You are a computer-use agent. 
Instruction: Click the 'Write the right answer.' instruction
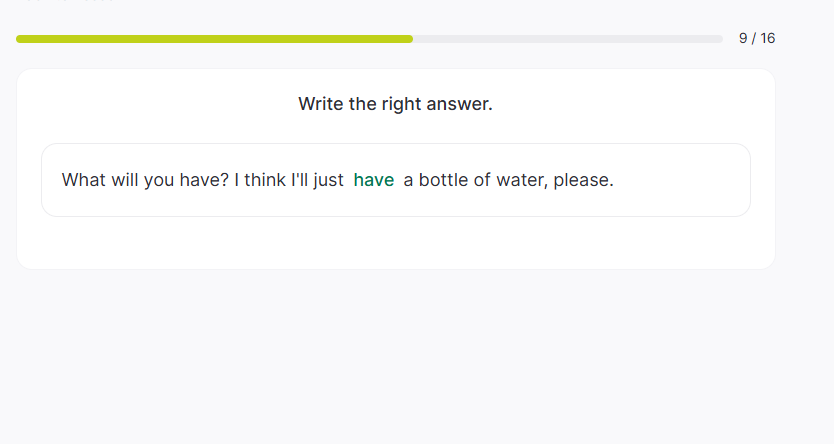(395, 104)
